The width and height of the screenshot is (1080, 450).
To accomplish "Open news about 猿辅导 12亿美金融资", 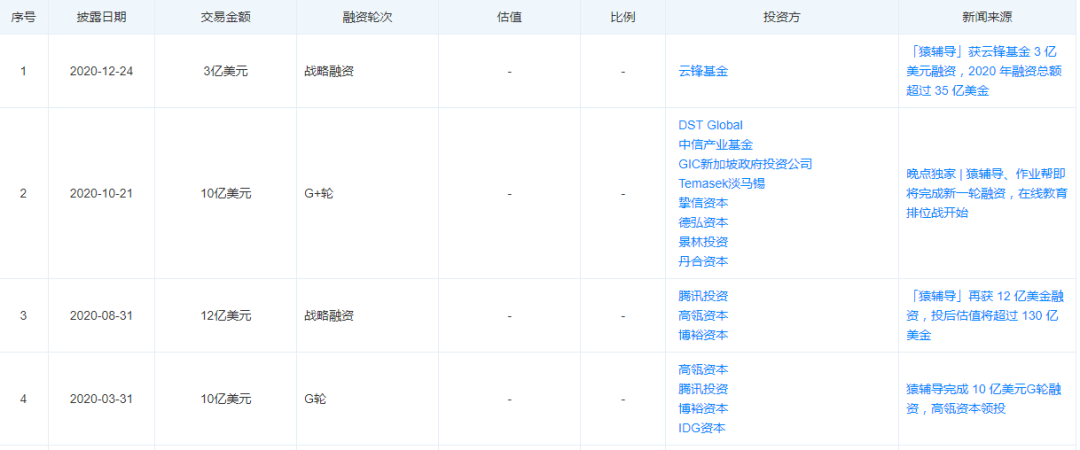I will [986, 316].
